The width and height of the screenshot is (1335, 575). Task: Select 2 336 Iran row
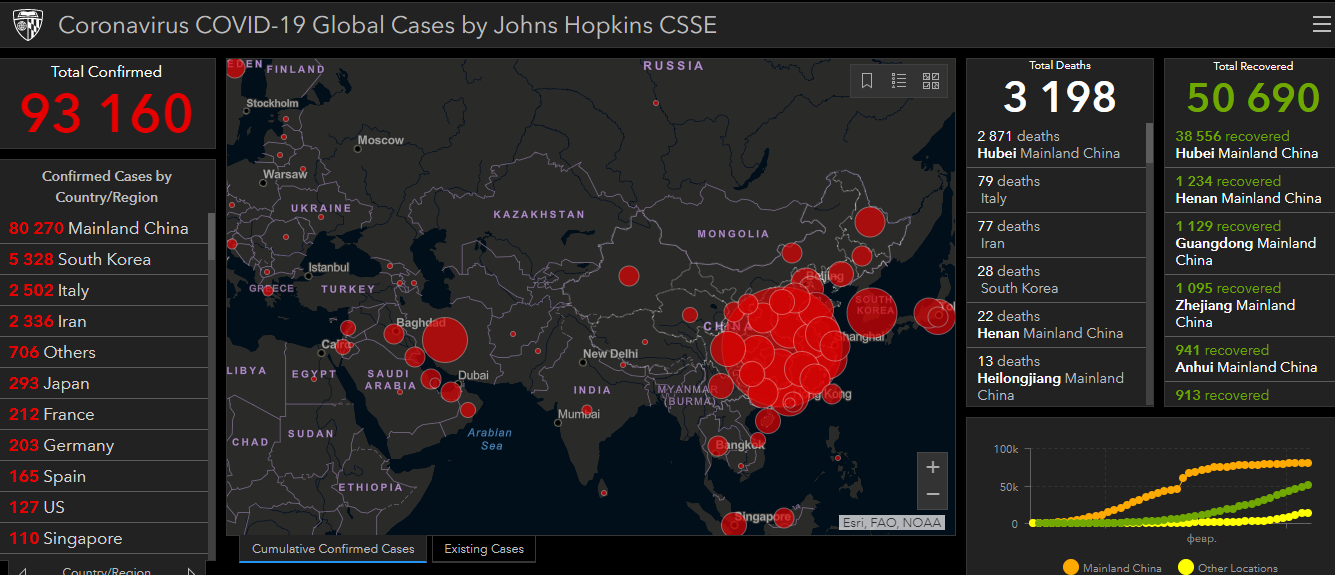[104, 321]
